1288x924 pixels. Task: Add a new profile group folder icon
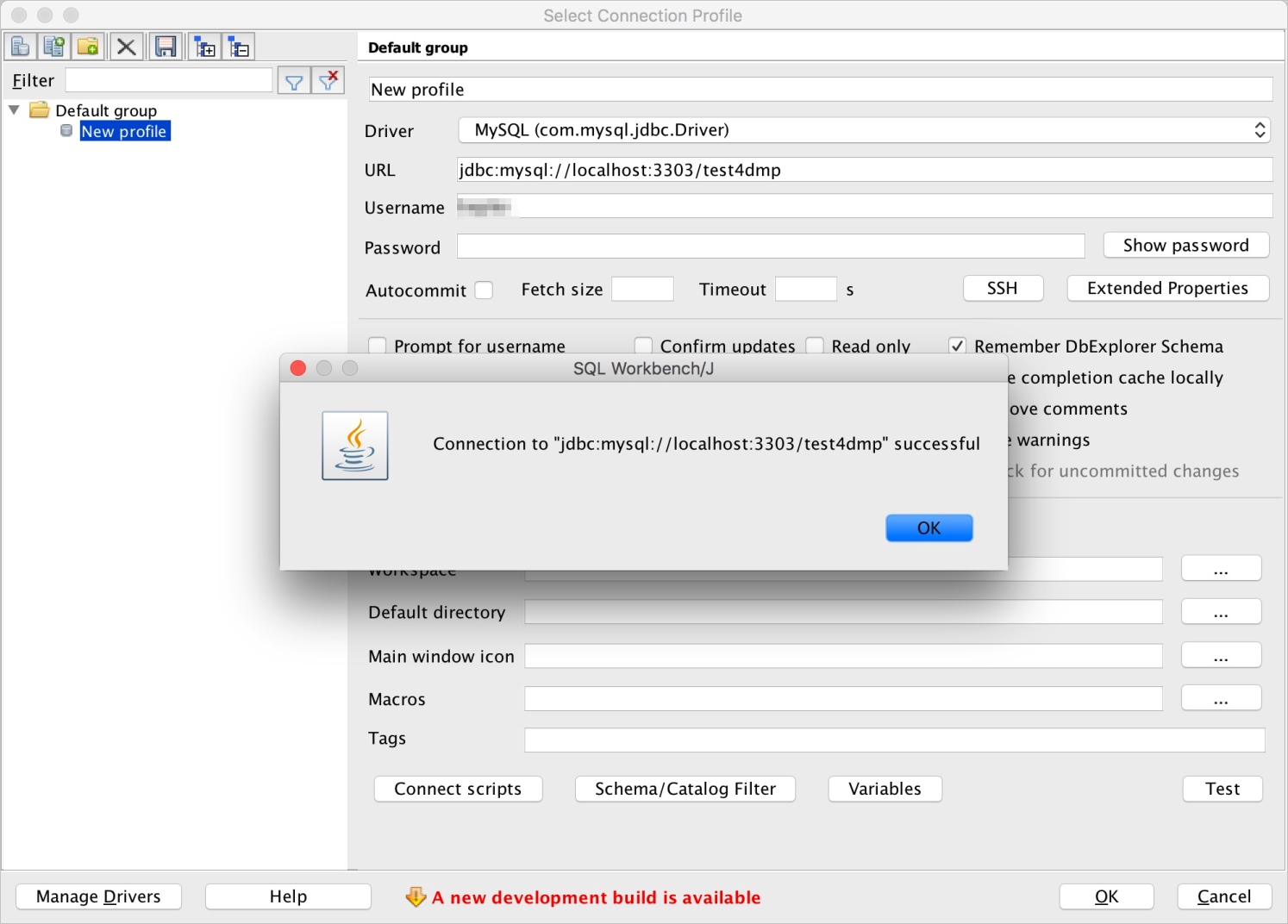click(88, 47)
